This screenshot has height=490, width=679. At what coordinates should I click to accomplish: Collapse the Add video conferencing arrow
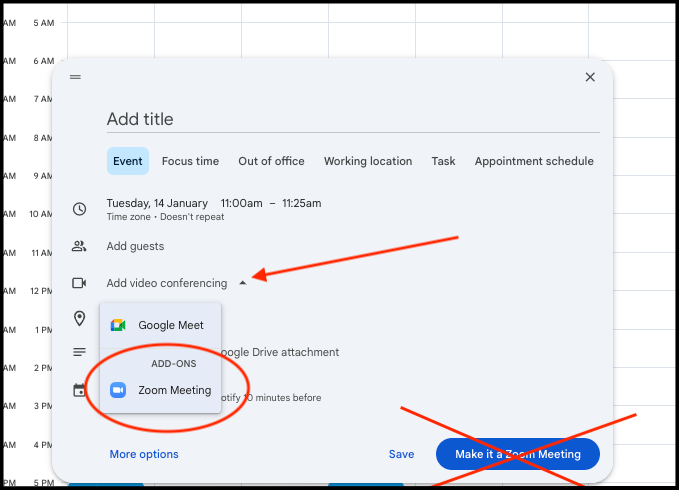coord(243,283)
